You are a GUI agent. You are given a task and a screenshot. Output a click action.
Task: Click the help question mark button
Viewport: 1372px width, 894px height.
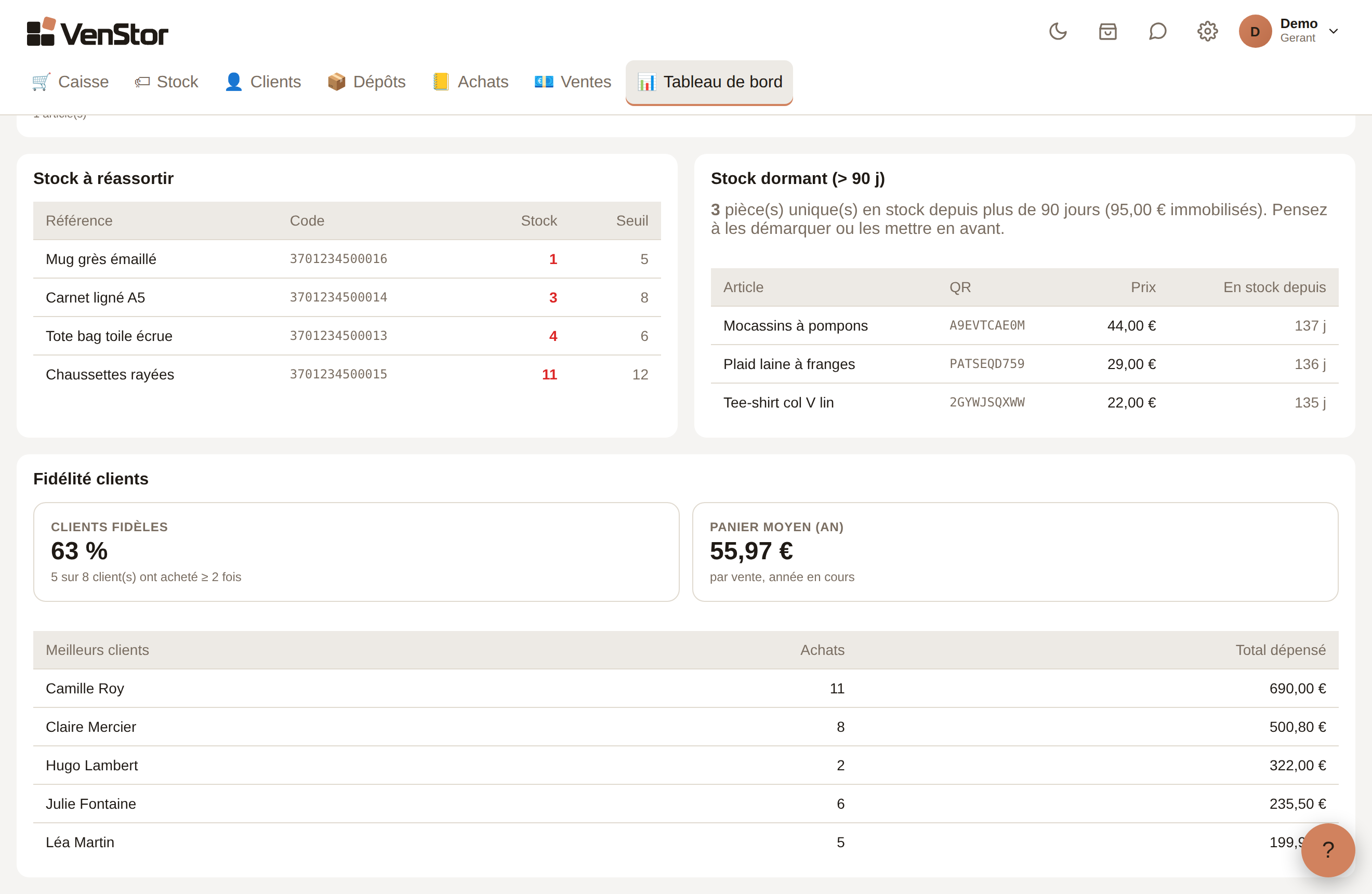[1328, 849]
